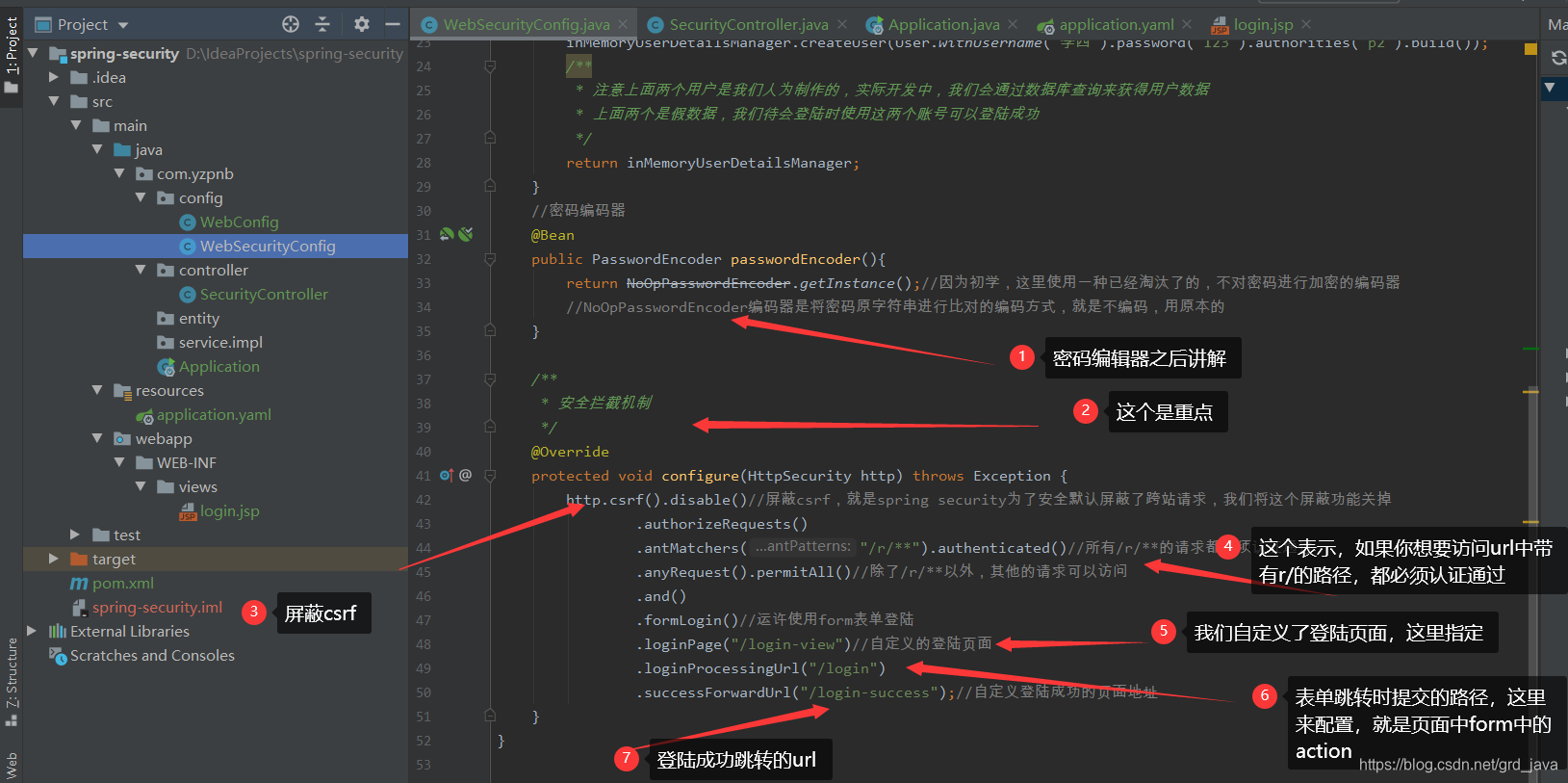The height and width of the screenshot is (783, 1568).
Task: Click the External Libraries bar icon
Action: (x=58, y=631)
